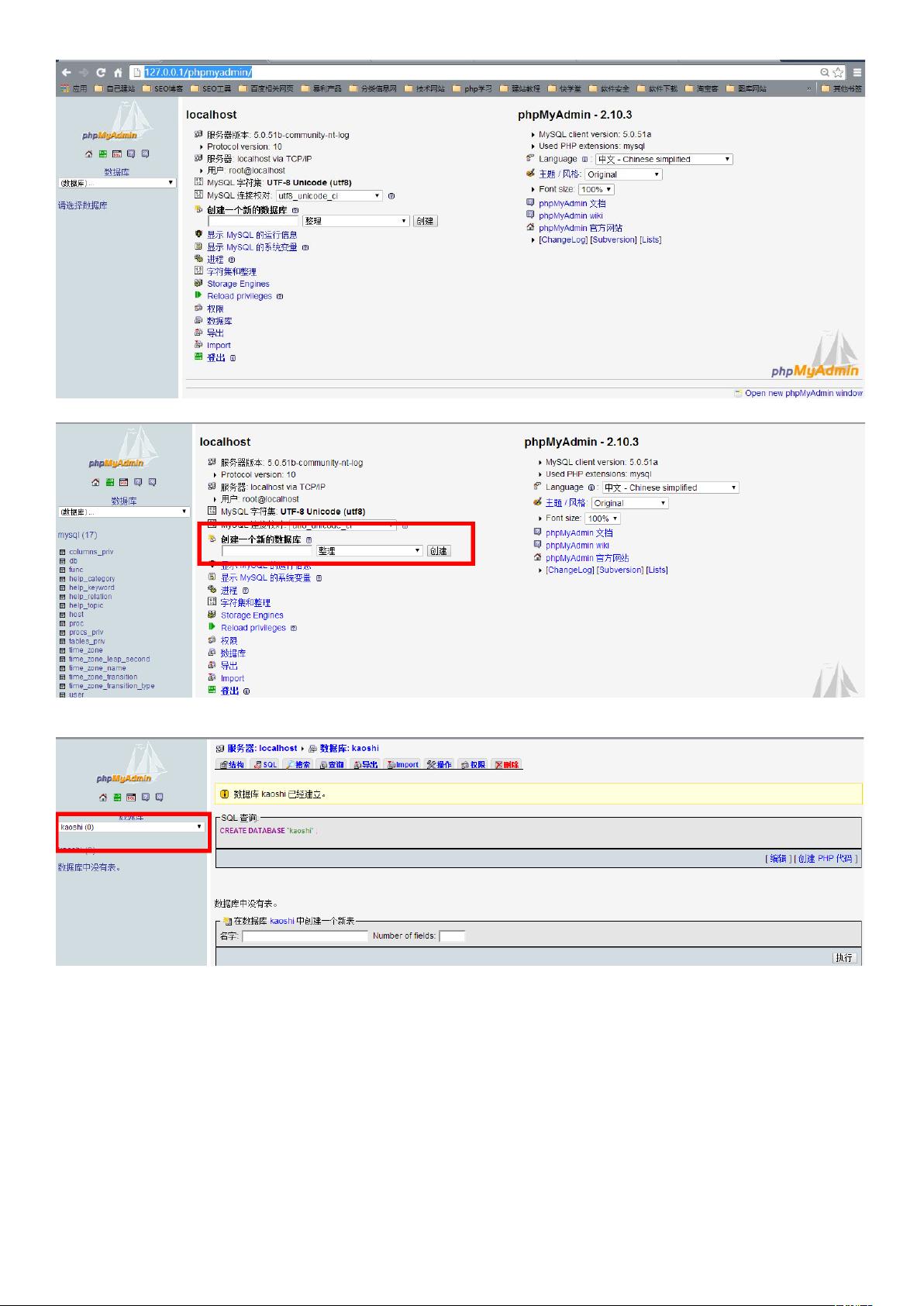This screenshot has width=924, height=1306.
Task: Select the tables_priv table in sidebar
Action: (87, 641)
